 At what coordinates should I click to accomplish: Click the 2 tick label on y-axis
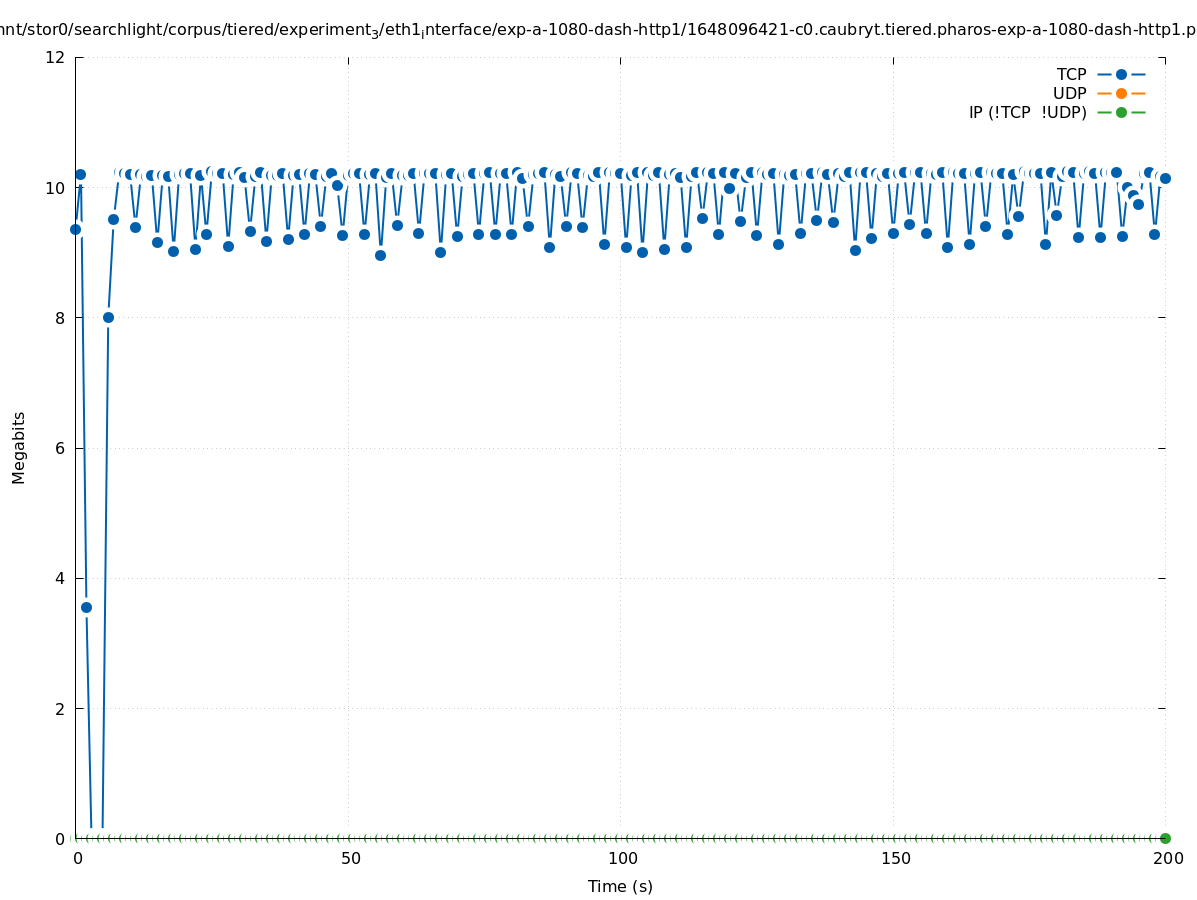[60, 708]
